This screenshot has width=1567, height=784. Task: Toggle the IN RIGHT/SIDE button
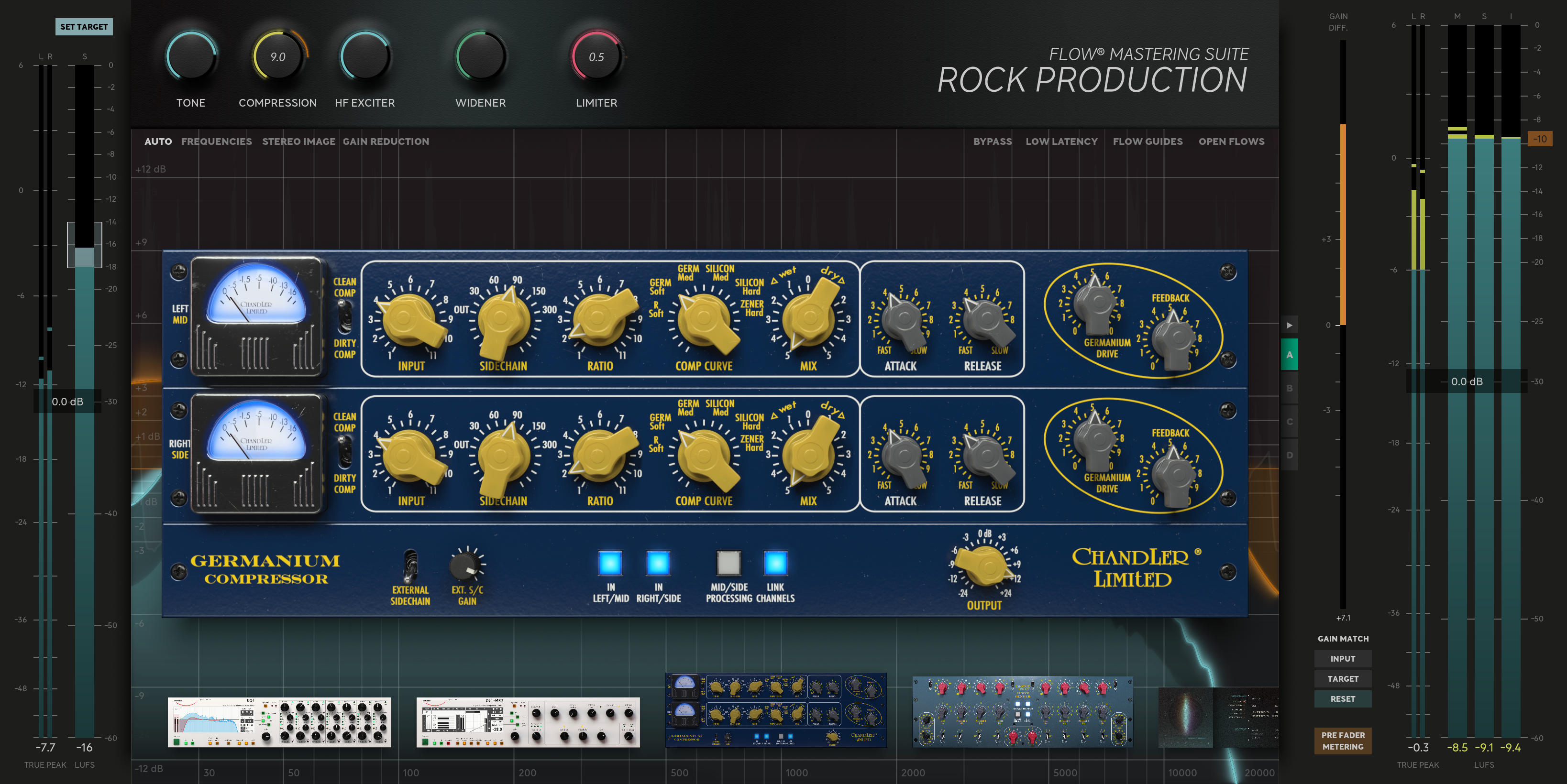tap(658, 564)
